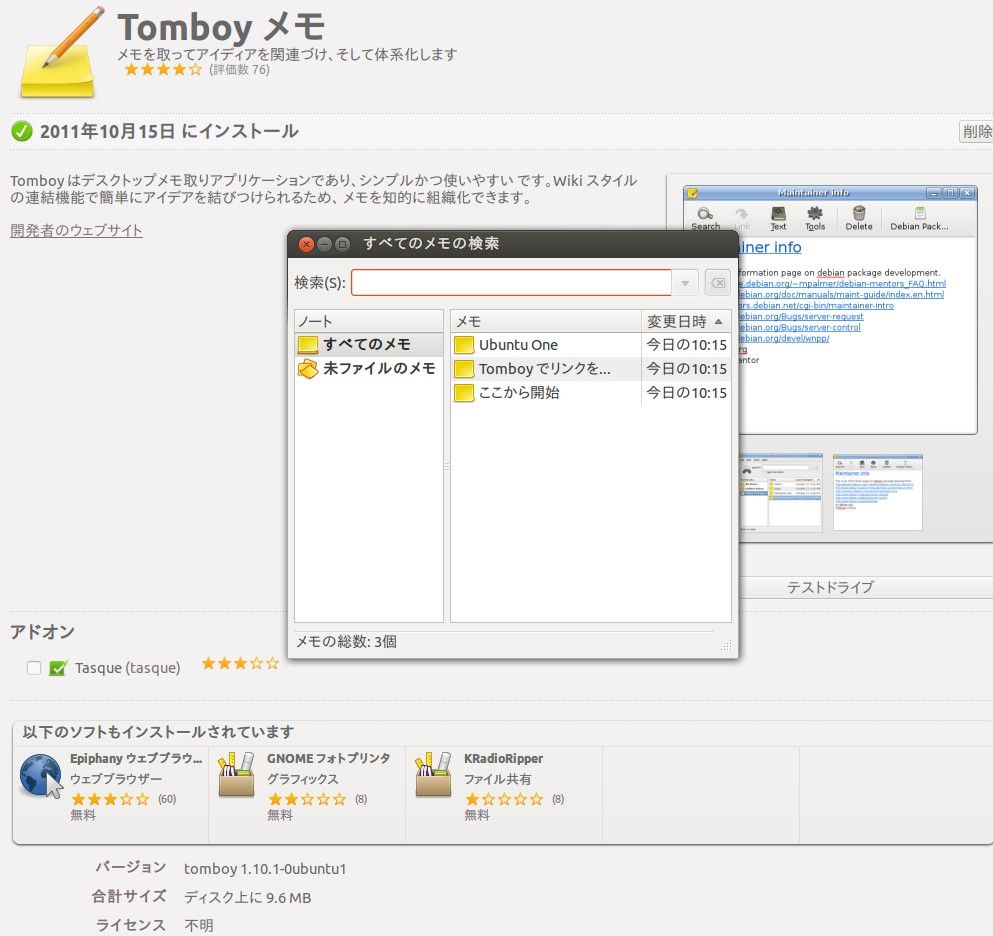Image resolution: width=993 pixels, height=936 pixels.
Task: Click Ubuntu One's 今日の10:15 date cell
Action: [x=686, y=345]
